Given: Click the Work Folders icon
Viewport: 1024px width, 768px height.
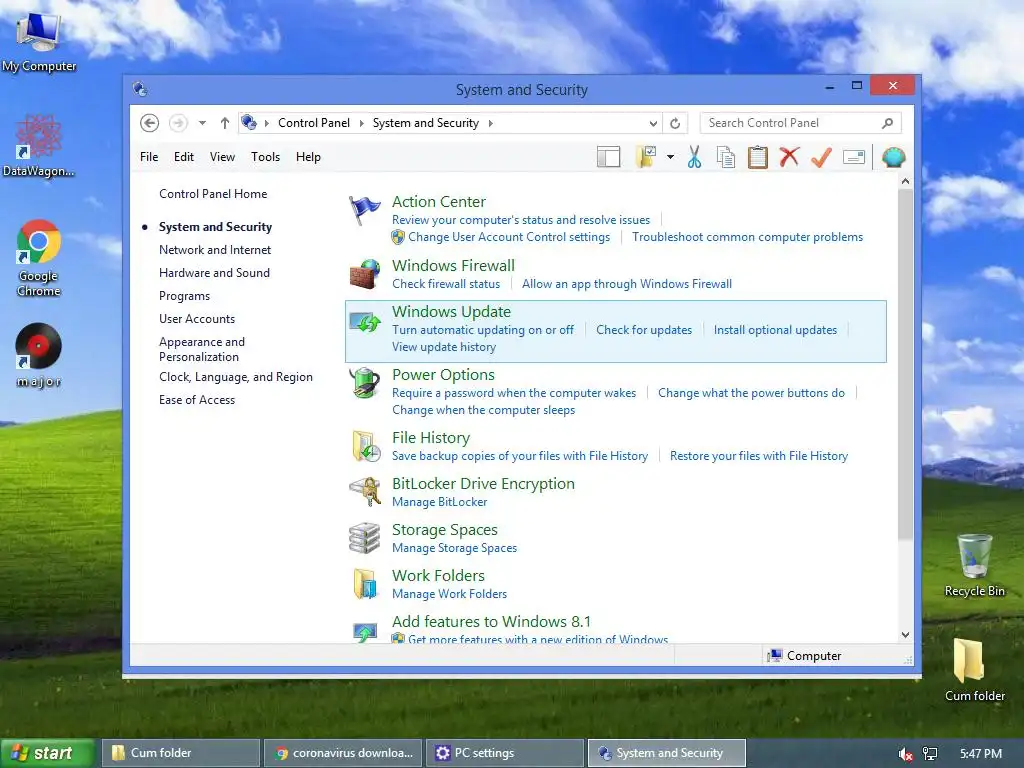Looking at the screenshot, I should 365,583.
